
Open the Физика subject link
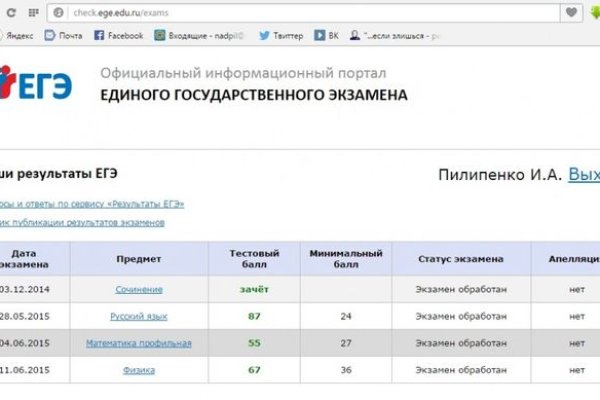(139, 371)
